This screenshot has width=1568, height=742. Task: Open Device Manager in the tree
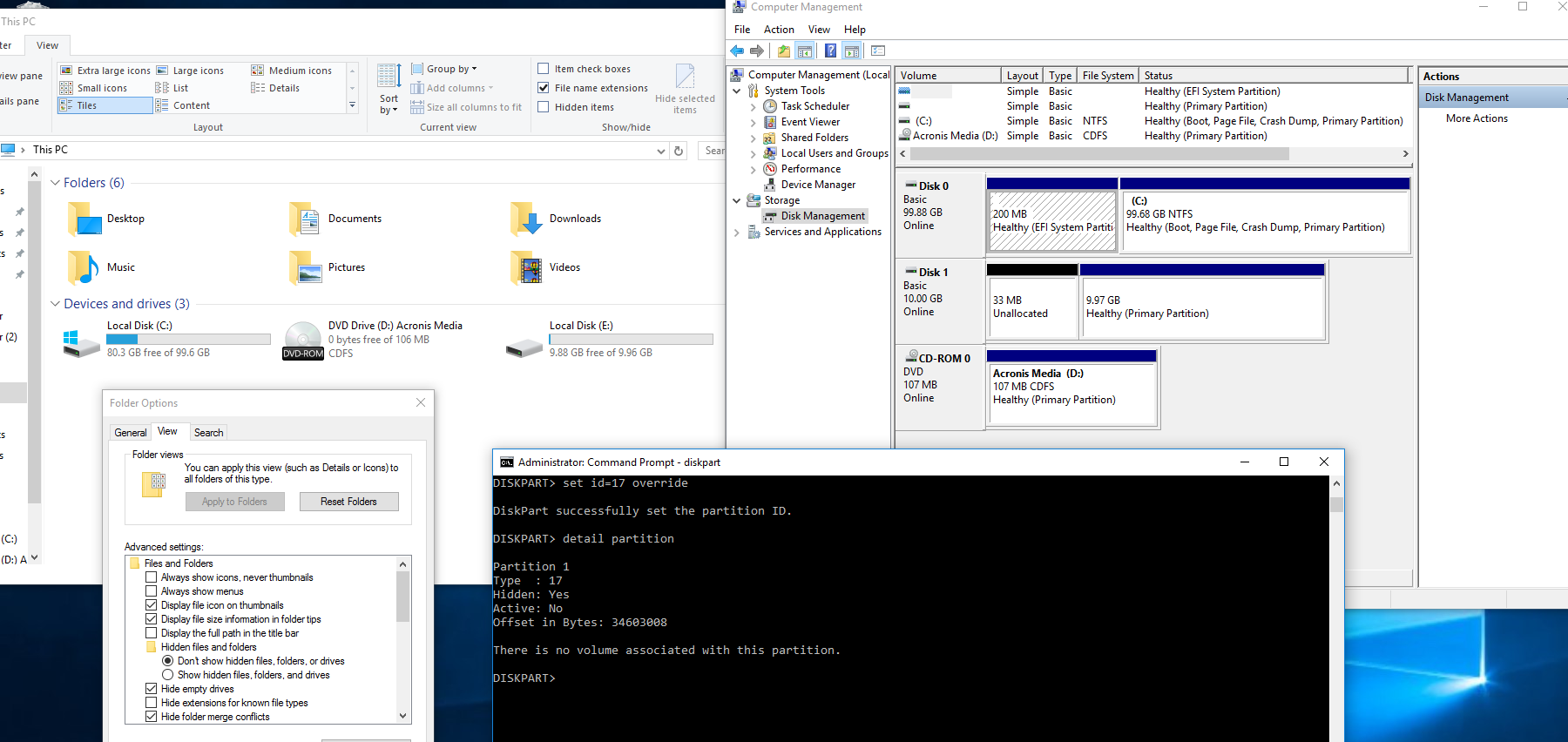tap(818, 185)
